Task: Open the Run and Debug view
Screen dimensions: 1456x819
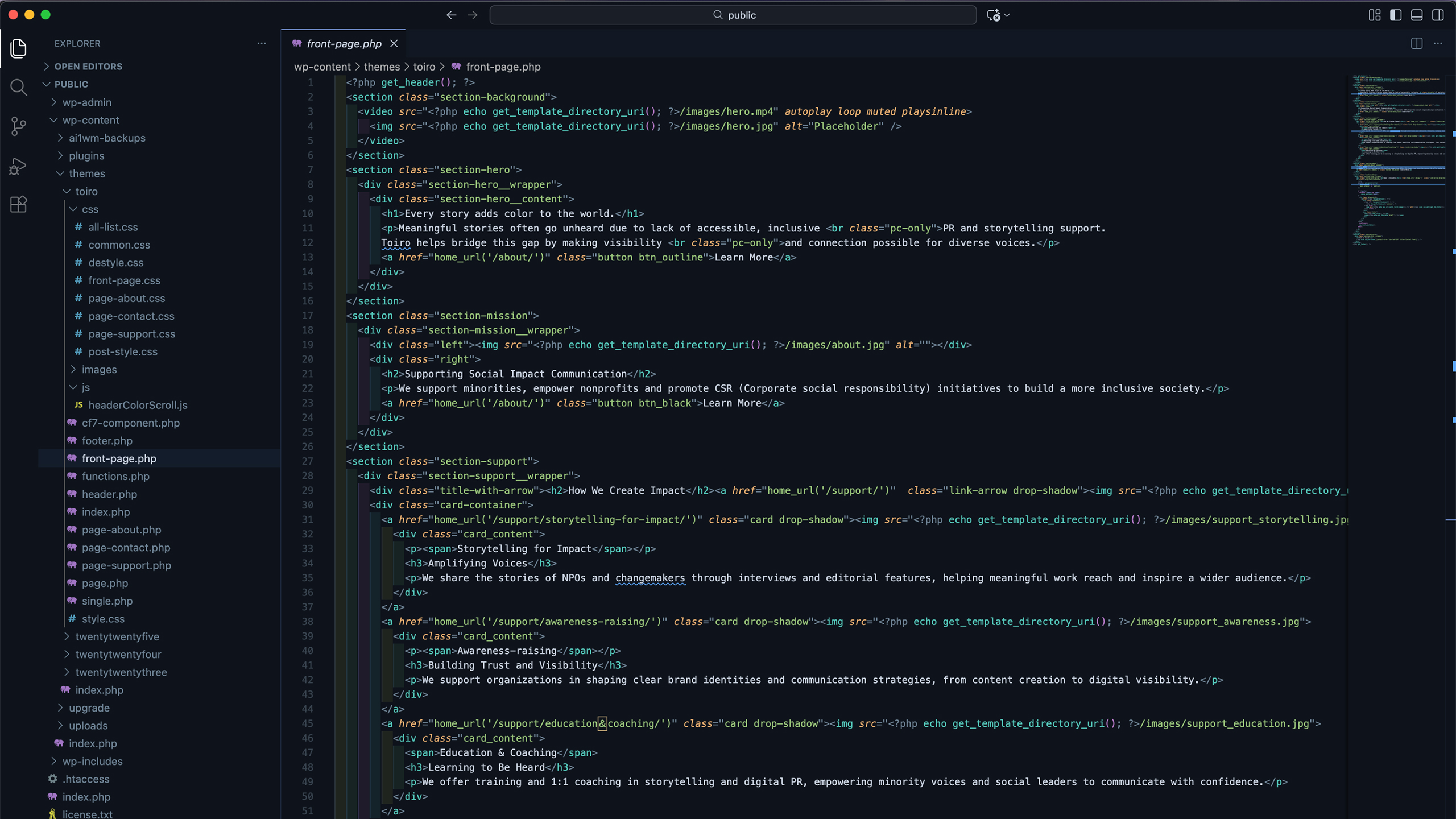Action: point(18,166)
